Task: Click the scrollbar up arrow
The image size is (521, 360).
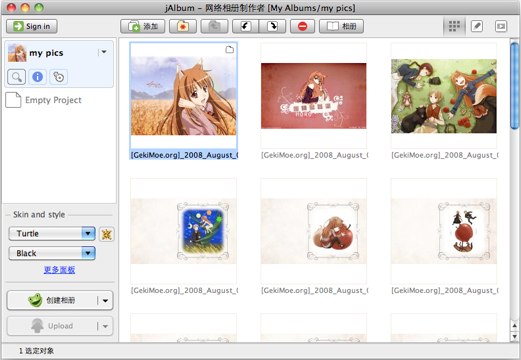Action: [x=514, y=326]
